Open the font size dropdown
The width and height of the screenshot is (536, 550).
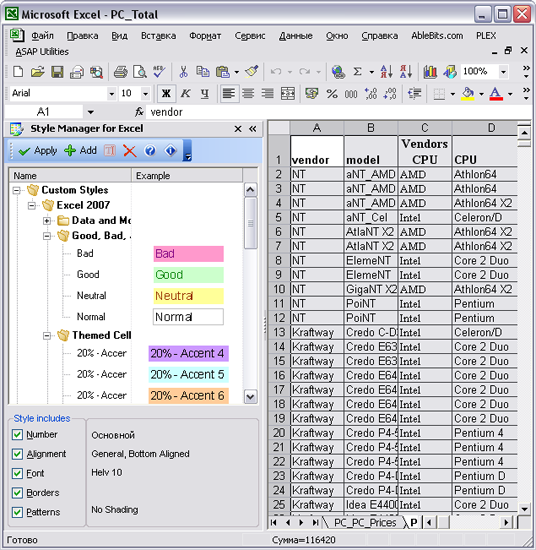pyautogui.click(x=145, y=94)
